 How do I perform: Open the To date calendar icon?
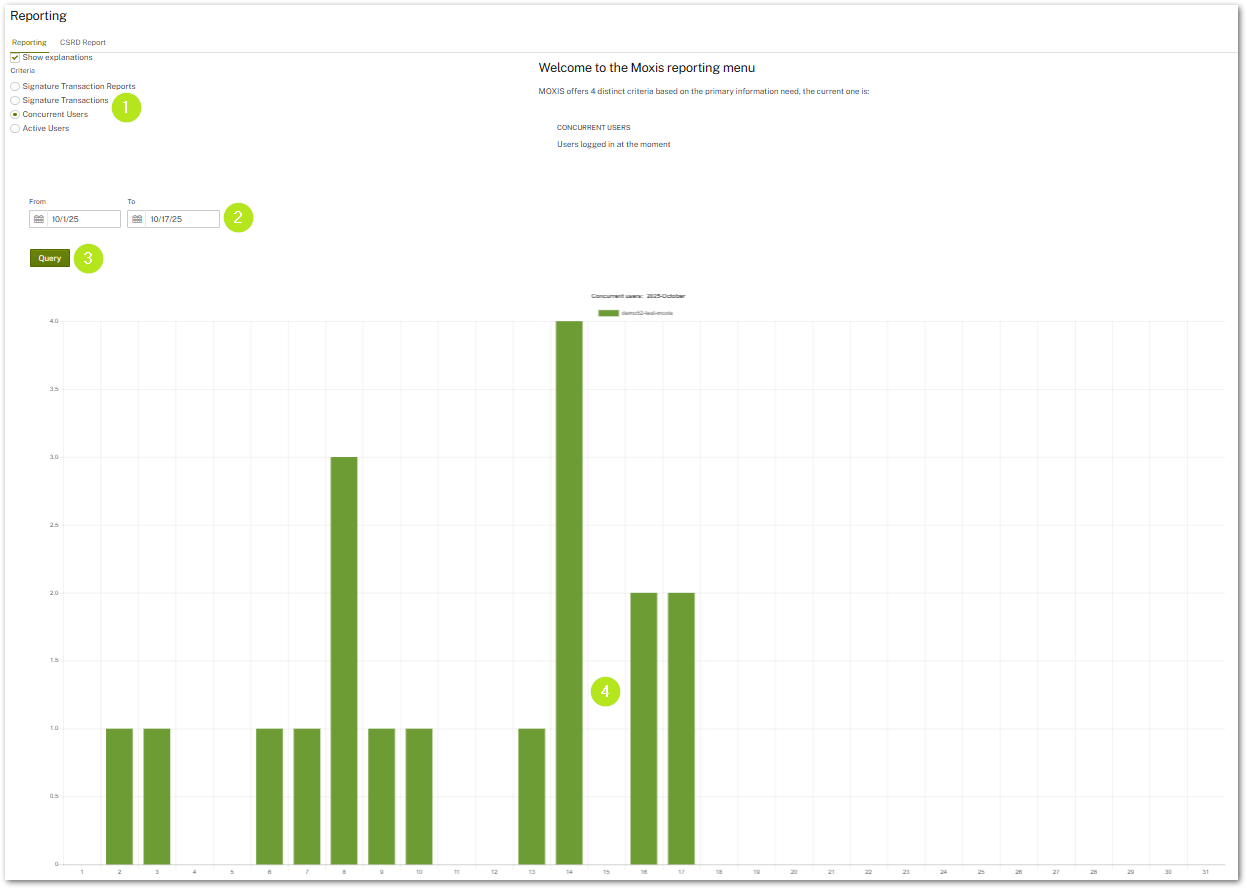click(x=137, y=219)
